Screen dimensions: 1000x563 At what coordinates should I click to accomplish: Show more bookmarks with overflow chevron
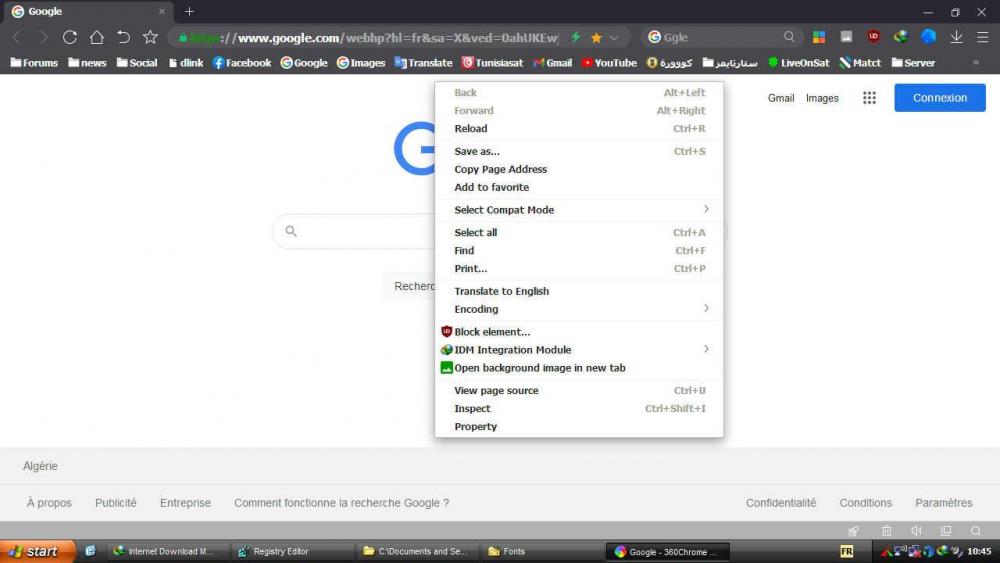tap(976, 62)
